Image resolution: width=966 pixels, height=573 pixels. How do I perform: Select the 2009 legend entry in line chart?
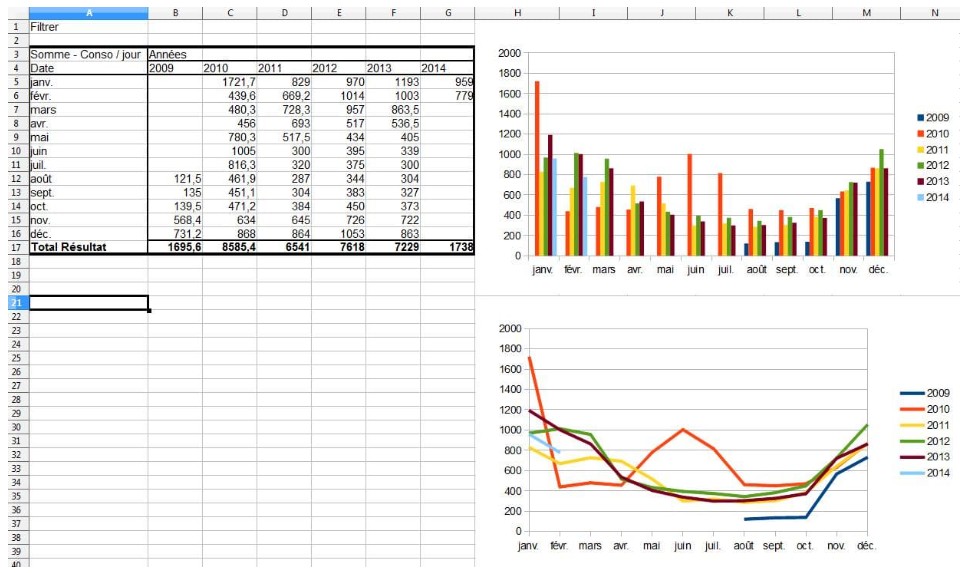point(926,393)
